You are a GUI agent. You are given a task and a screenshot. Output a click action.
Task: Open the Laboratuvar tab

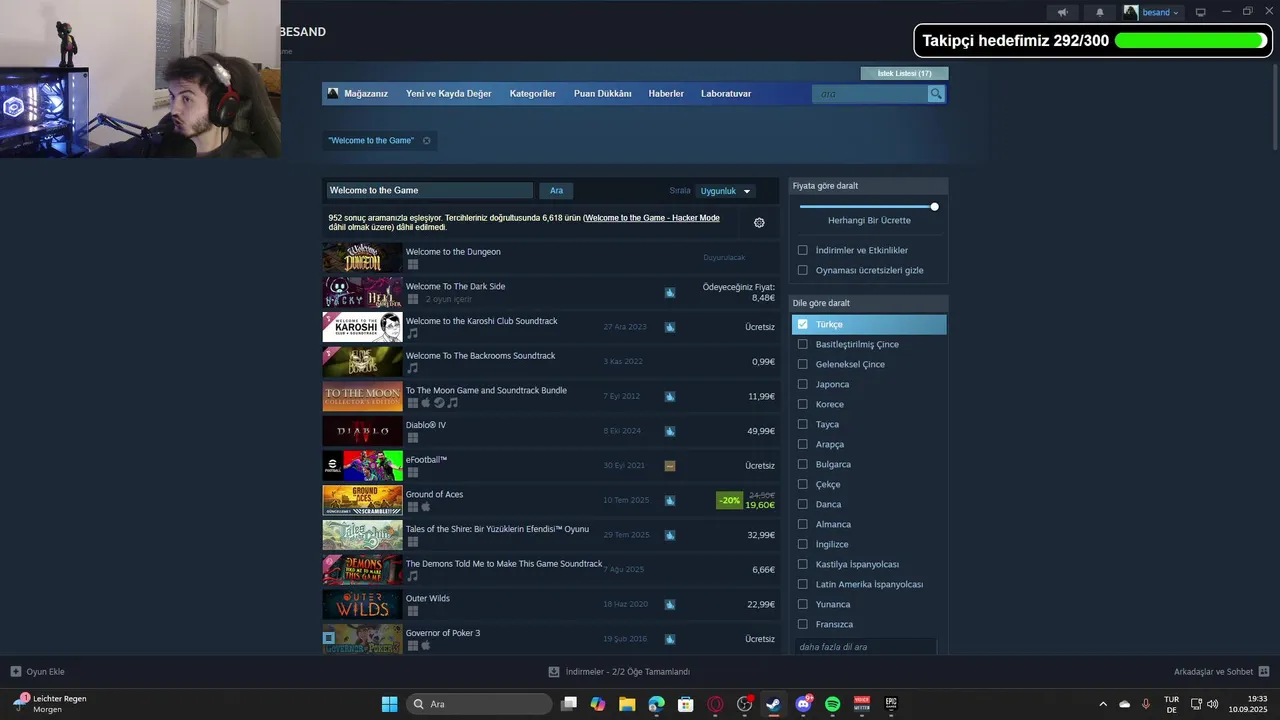click(x=726, y=94)
